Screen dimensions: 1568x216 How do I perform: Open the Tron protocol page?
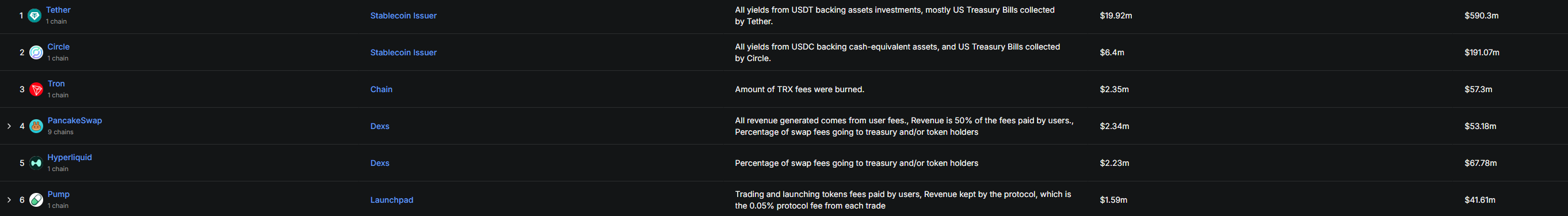tap(56, 84)
